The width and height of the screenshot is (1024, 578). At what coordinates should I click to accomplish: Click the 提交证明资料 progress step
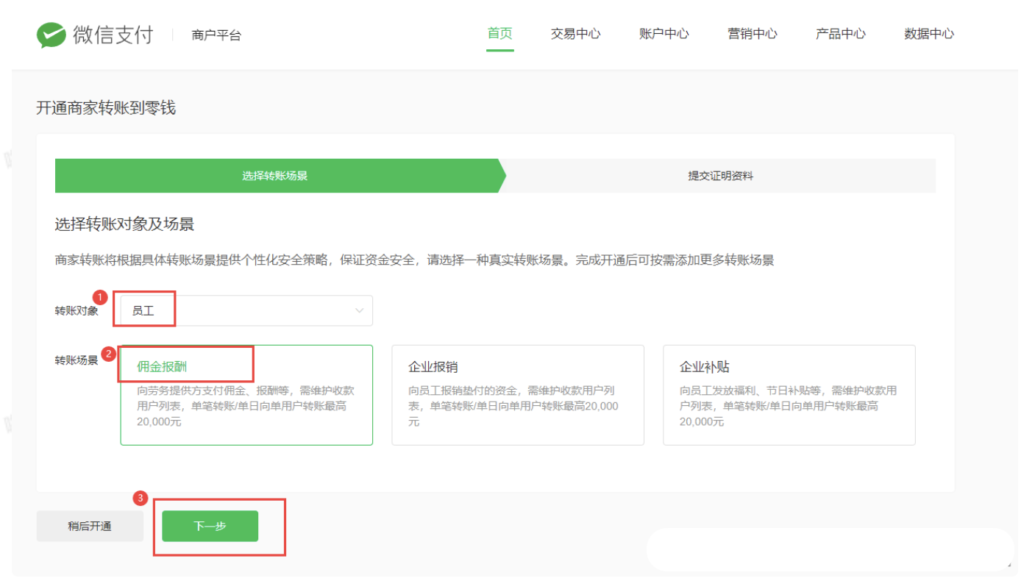pyautogui.click(x=720, y=175)
